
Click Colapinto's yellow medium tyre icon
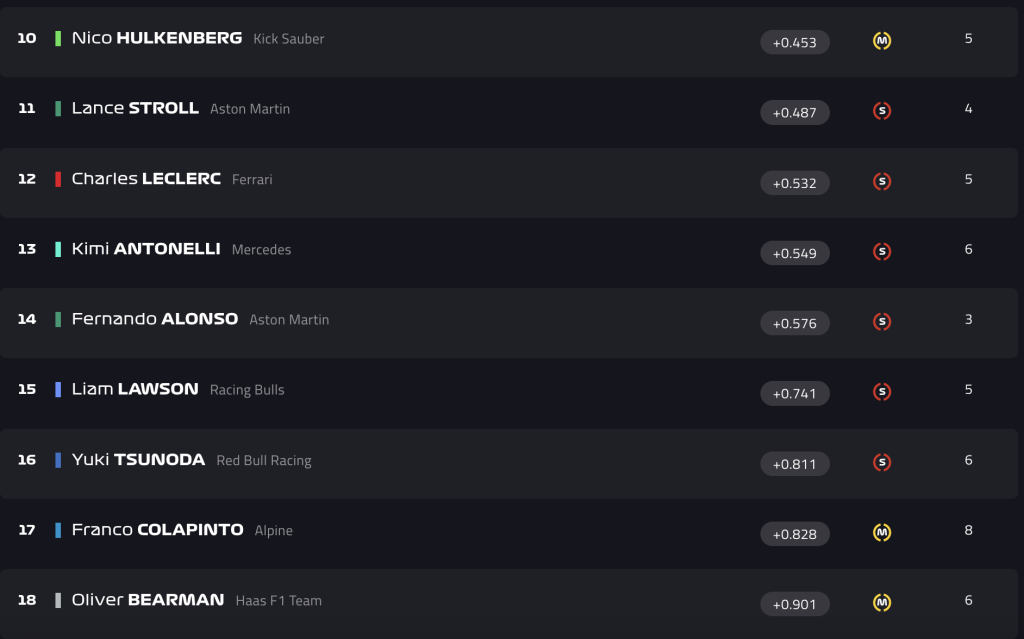[x=882, y=532]
